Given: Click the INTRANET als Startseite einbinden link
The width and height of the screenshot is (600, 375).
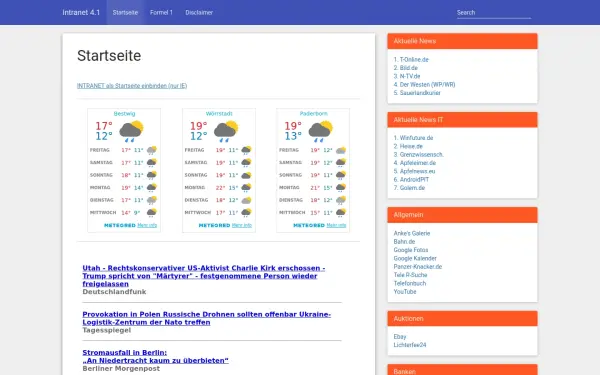Looking at the screenshot, I should pos(132,86).
